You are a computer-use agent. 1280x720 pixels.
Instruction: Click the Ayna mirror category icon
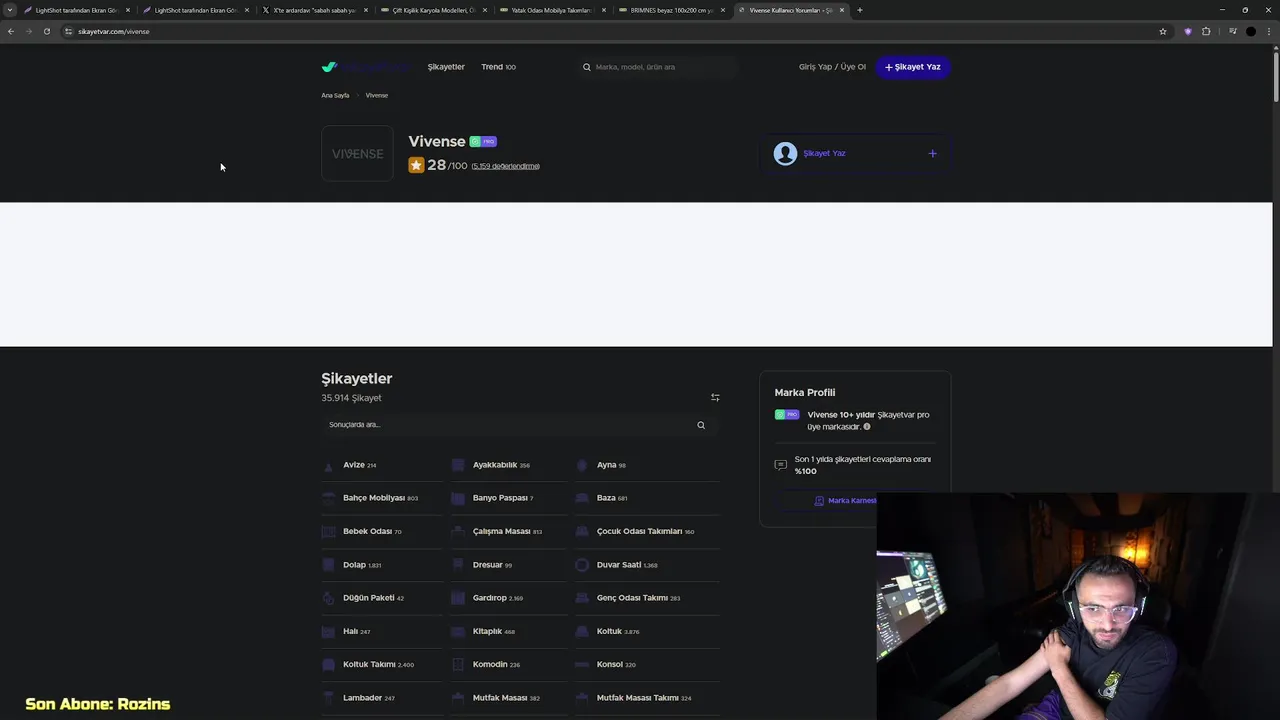pos(582,465)
